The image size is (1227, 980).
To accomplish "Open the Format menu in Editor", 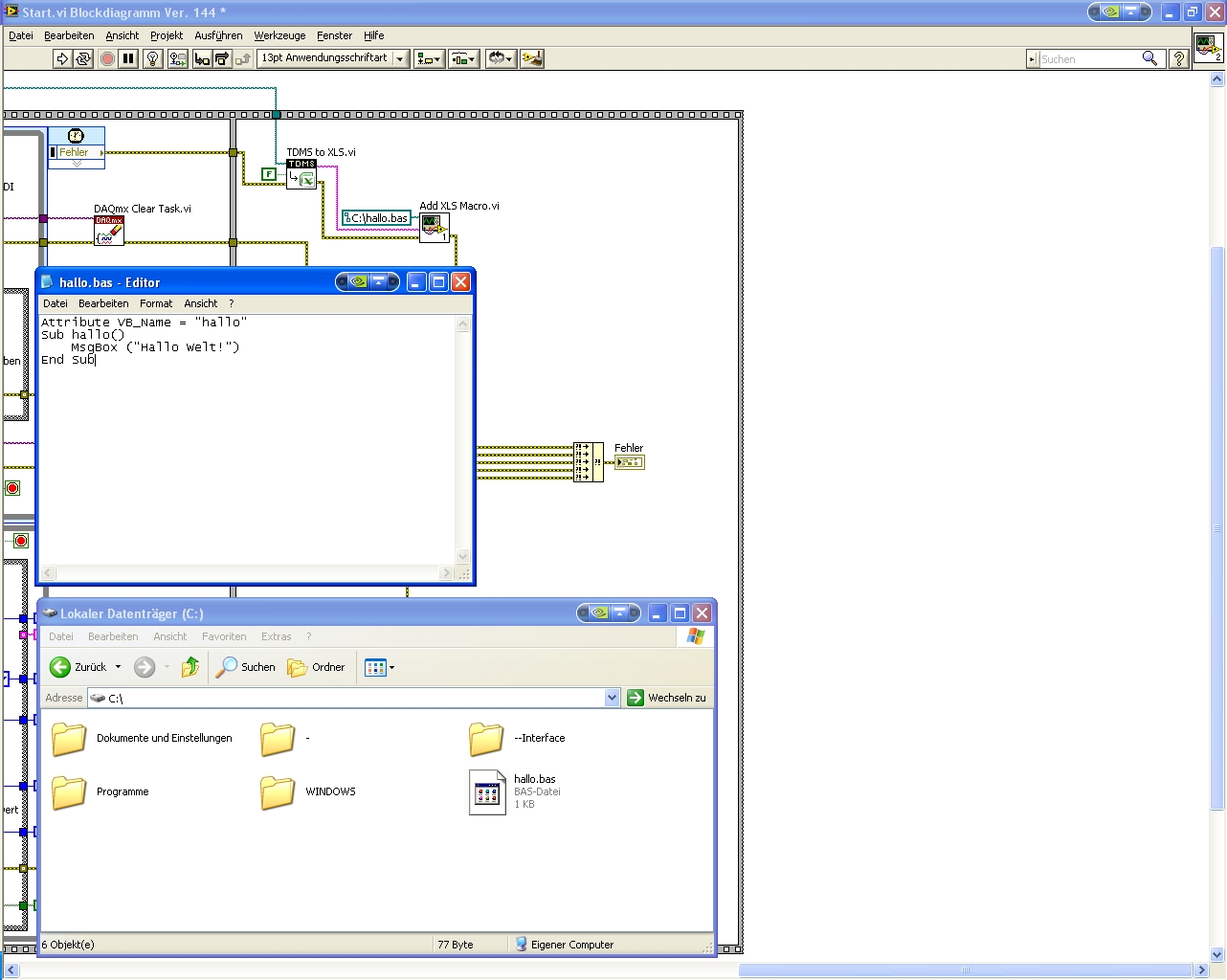I will 156,303.
